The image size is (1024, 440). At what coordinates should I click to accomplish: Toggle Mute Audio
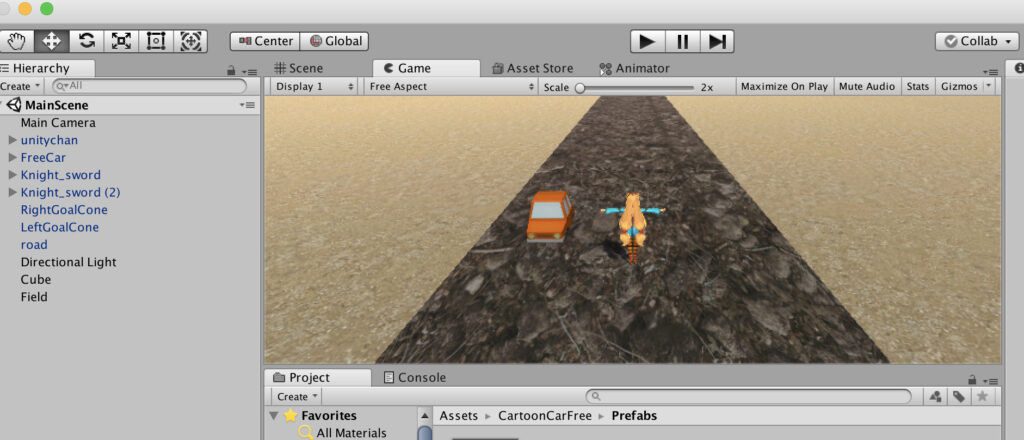click(867, 86)
